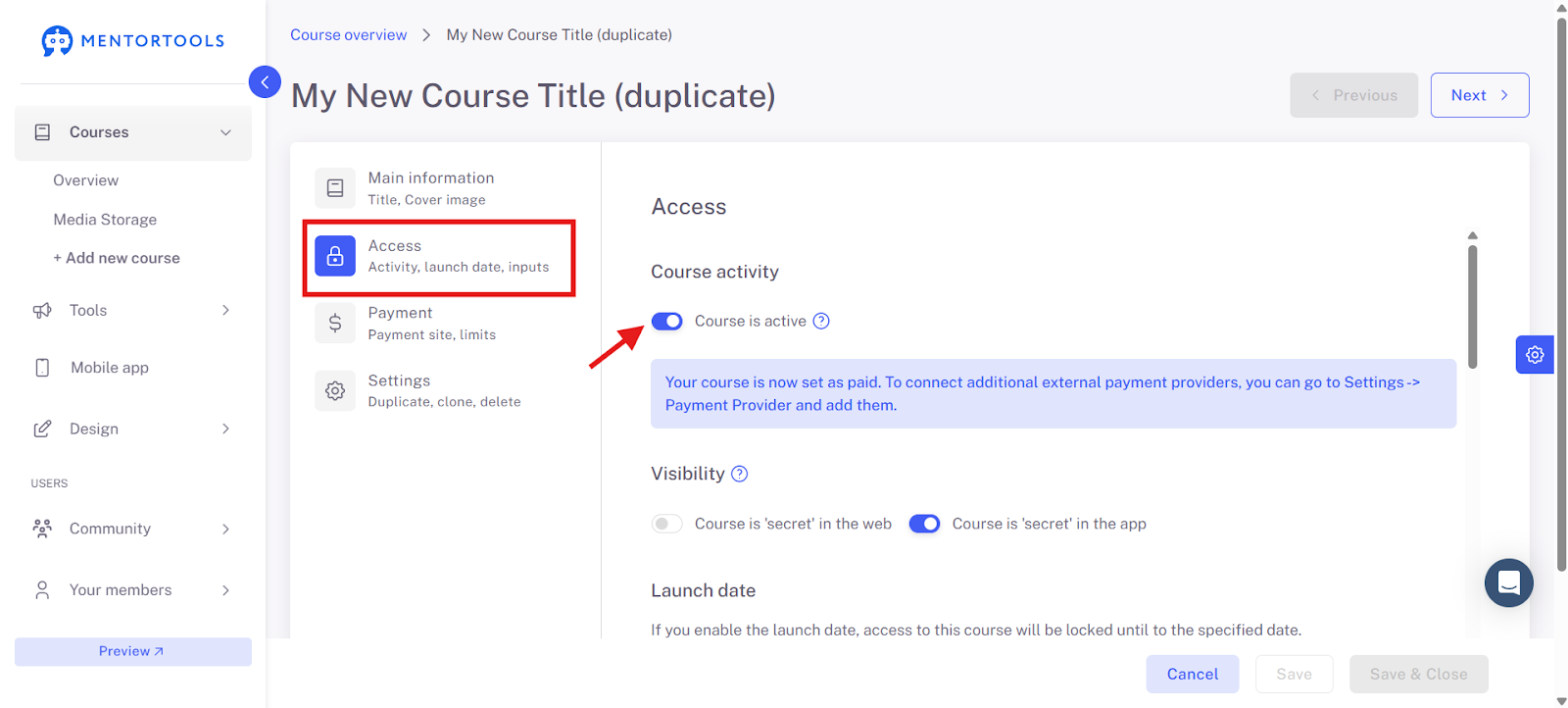This screenshot has width=1568, height=708.
Task: Toggle the Course is active switch
Action: point(667,322)
